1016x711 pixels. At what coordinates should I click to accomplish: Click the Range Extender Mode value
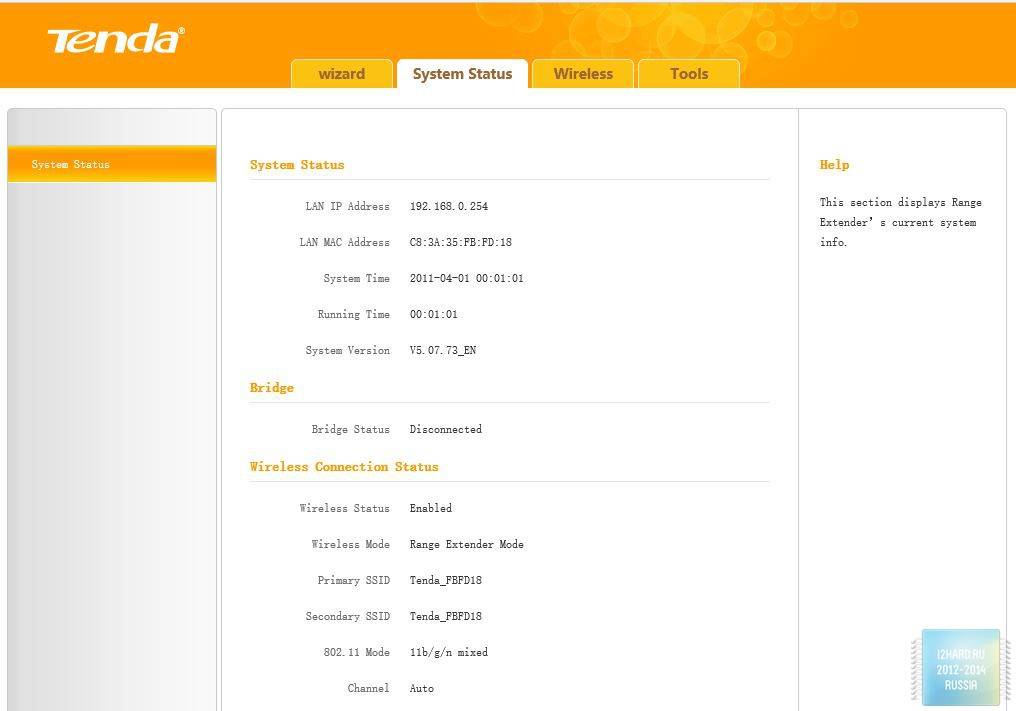click(467, 545)
